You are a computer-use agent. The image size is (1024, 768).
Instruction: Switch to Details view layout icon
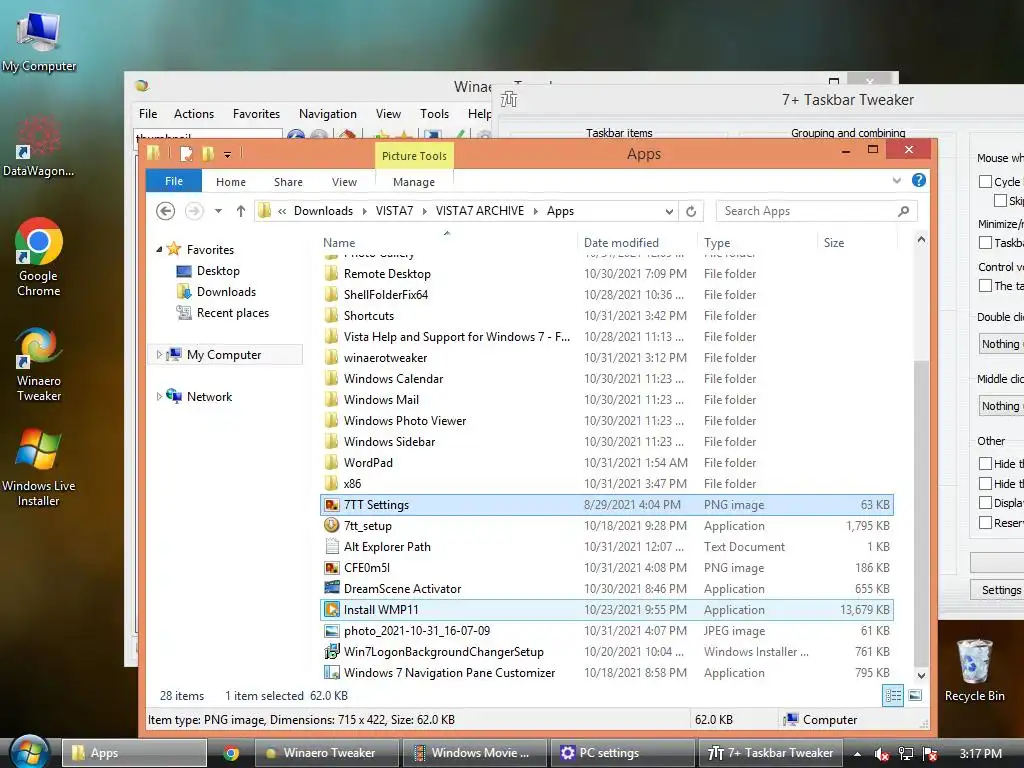(x=893, y=696)
